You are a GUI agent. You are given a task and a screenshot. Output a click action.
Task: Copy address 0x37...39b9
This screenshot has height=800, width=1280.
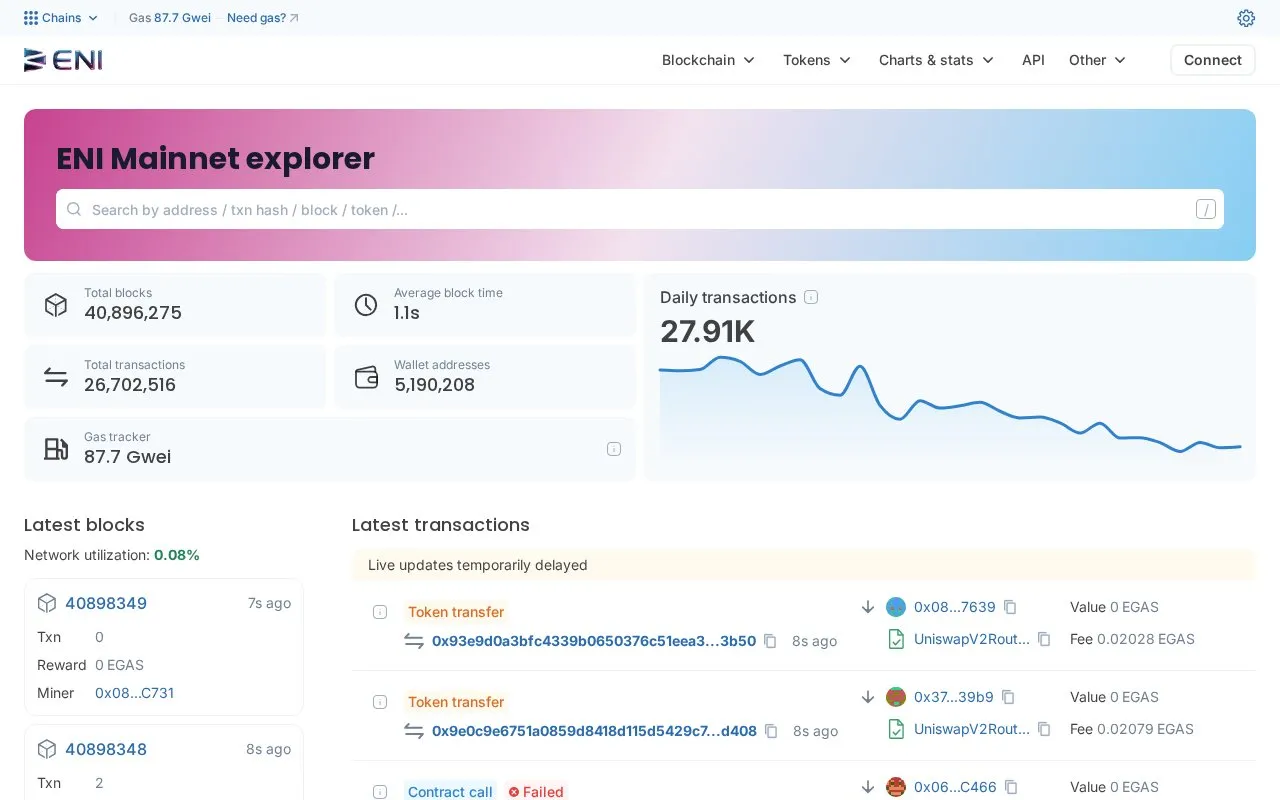click(1008, 697)
